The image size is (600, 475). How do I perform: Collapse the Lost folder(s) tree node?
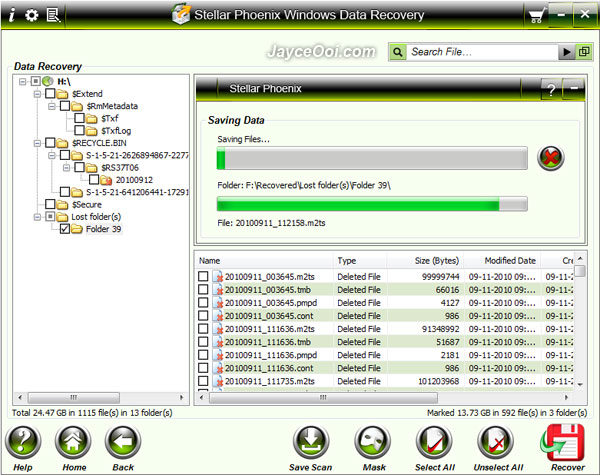tap(37, 217)
